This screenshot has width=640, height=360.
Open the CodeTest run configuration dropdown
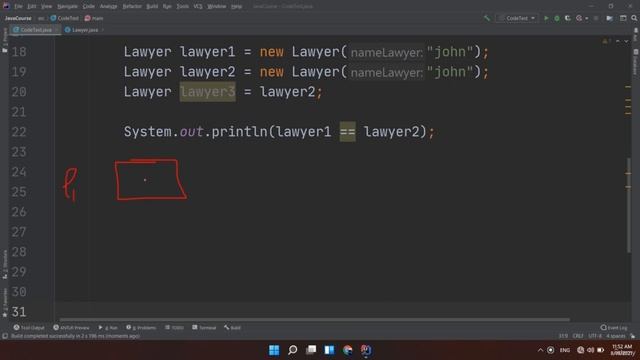point(517,18)
